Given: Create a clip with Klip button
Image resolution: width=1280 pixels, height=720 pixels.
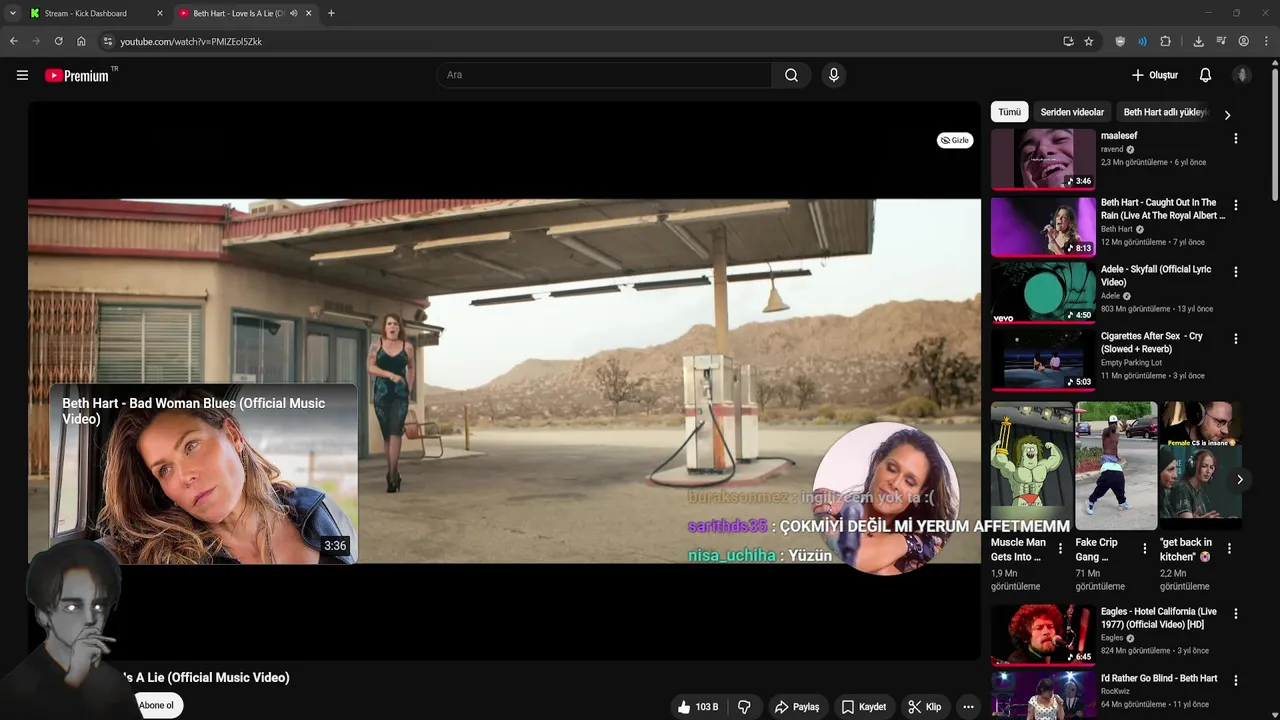Looking at the screenshot, I should tap(925, 707).
